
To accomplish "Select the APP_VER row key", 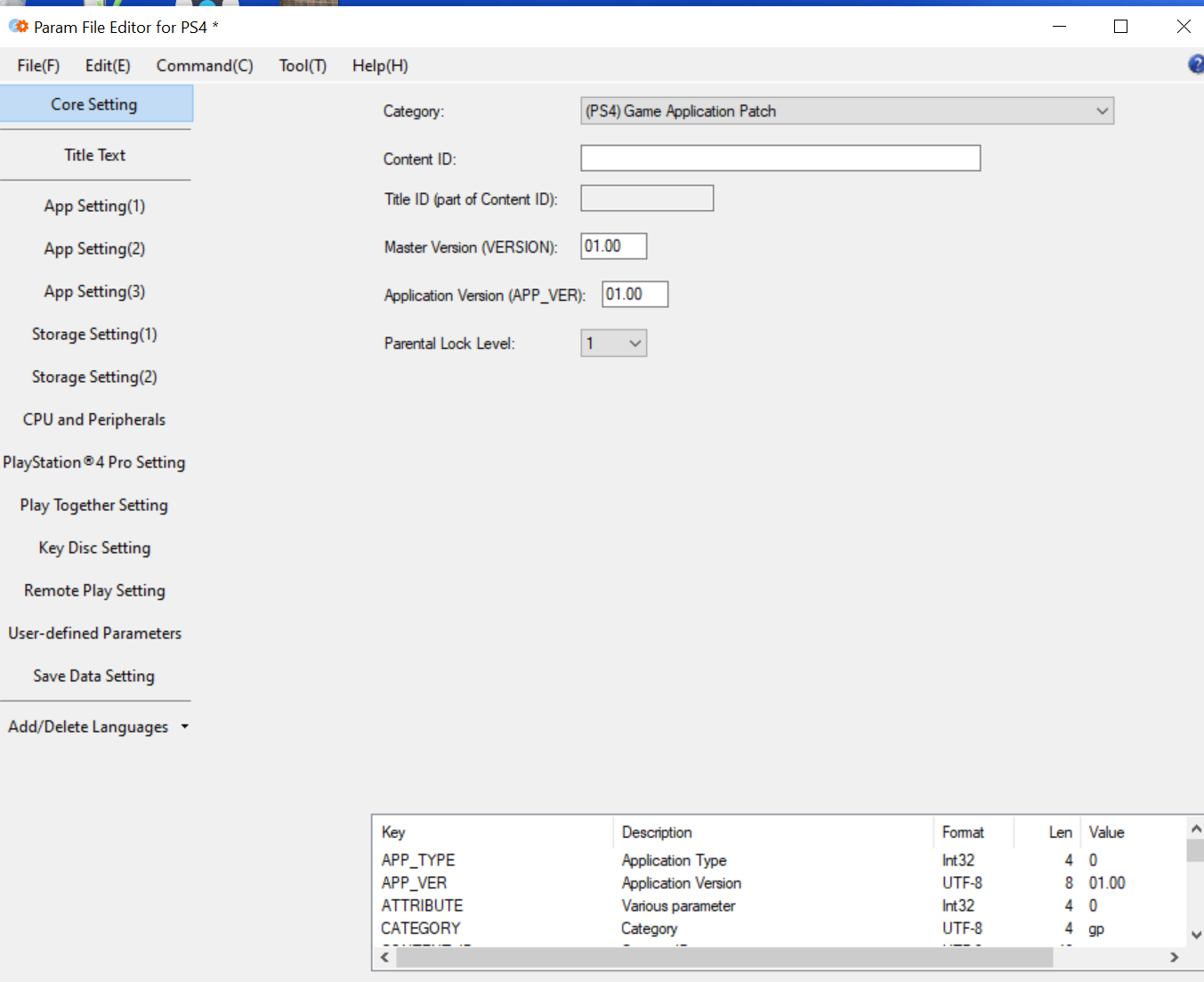I will pos(414,883).
